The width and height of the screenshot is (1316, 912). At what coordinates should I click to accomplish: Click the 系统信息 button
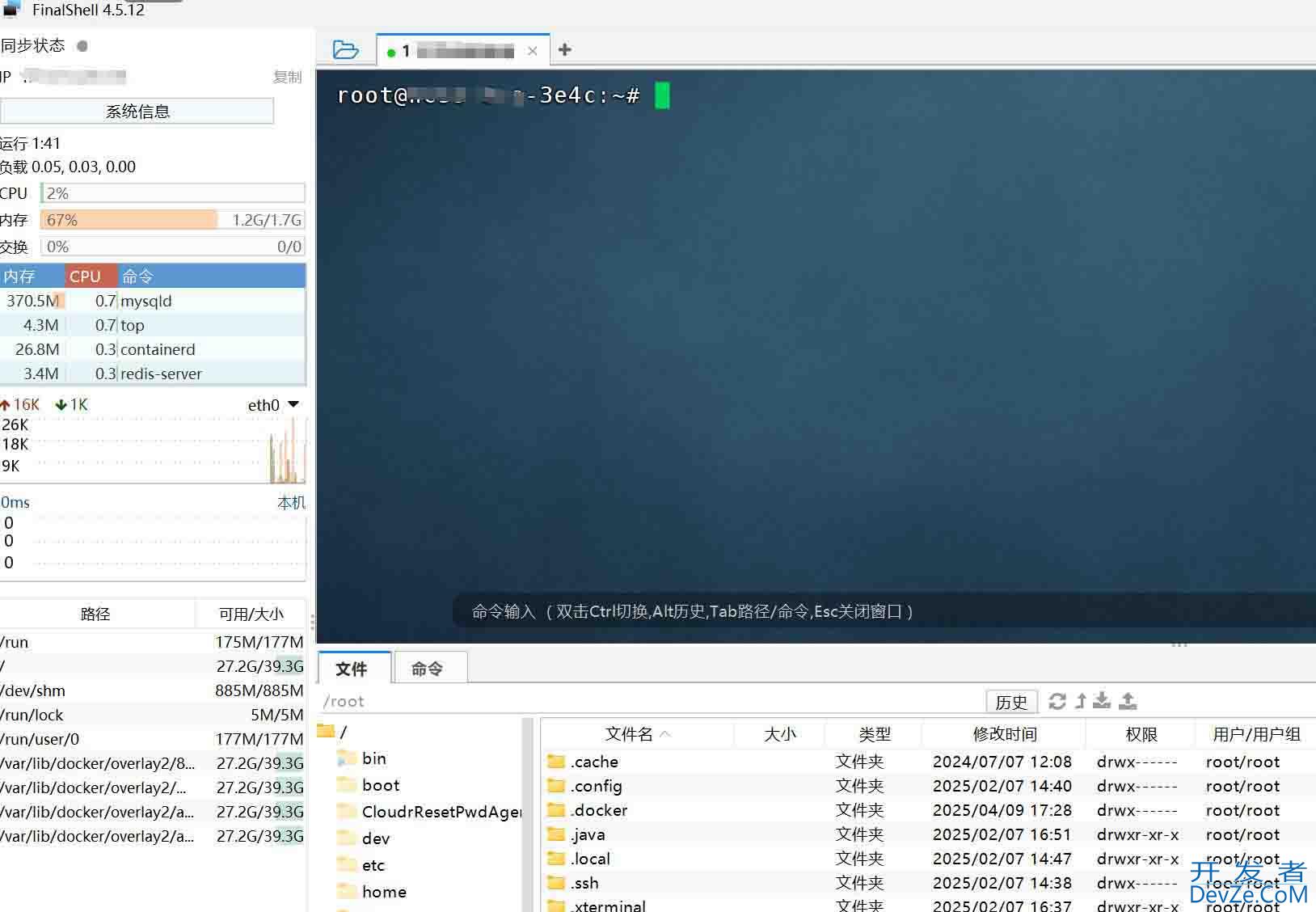137,112
